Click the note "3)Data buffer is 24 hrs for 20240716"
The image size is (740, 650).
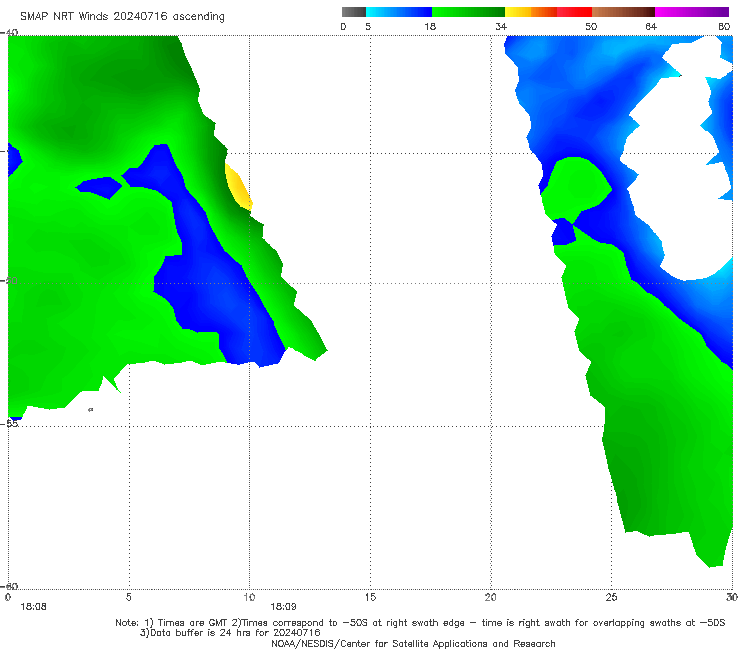pos(230,633)
